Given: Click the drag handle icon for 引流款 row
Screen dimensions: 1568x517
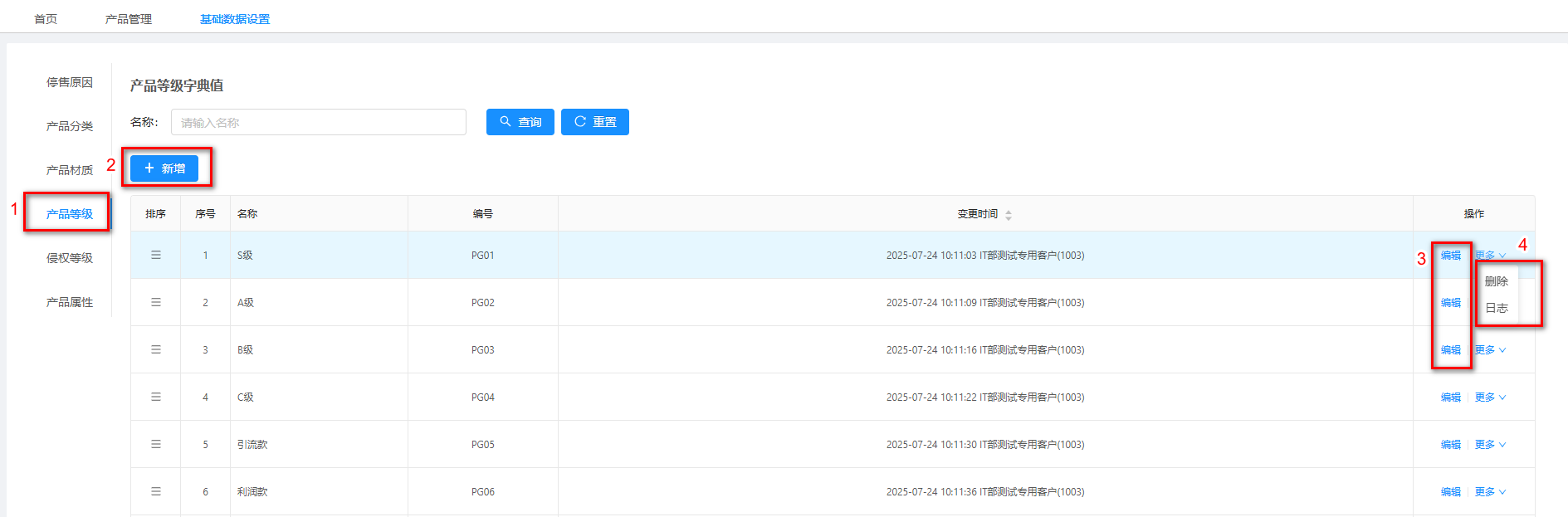Looking at the screenshot, I should click(155, 444).
